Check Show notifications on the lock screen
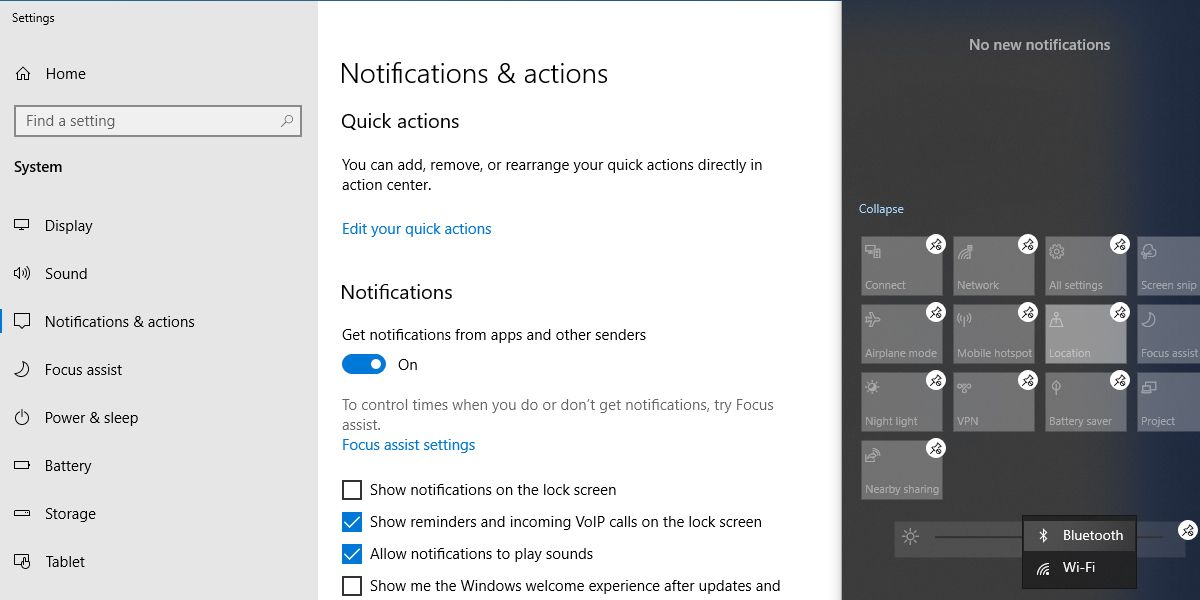 (x=352, y=490)
